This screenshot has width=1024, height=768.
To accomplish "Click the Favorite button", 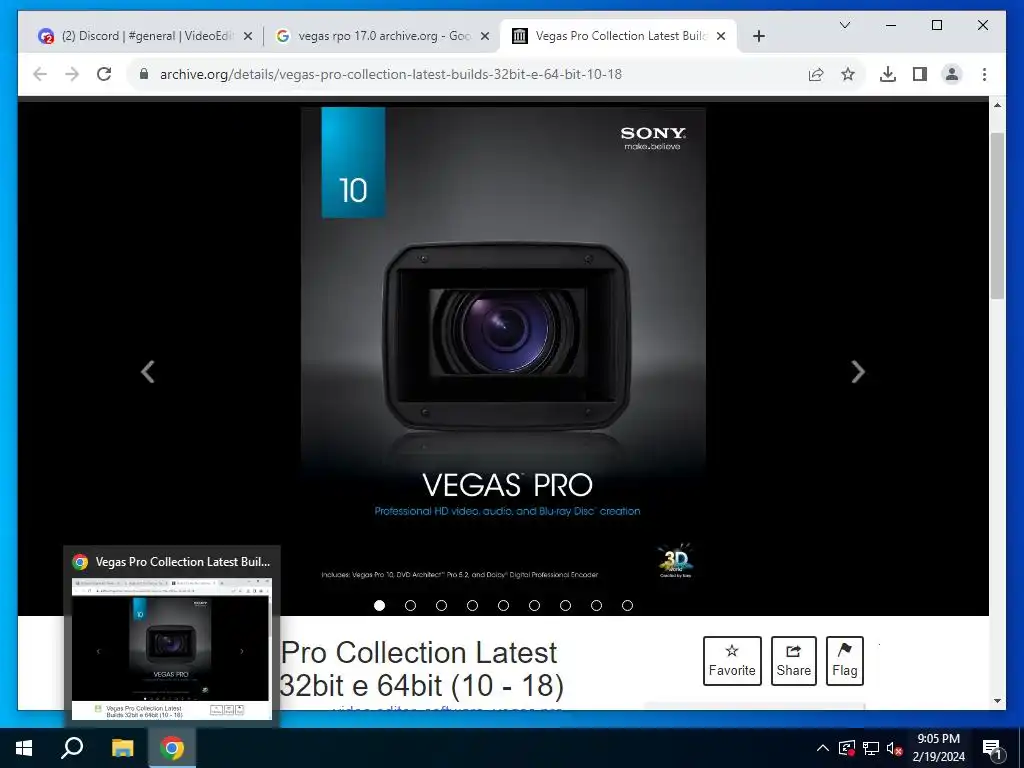I will [x=732, y=661].
